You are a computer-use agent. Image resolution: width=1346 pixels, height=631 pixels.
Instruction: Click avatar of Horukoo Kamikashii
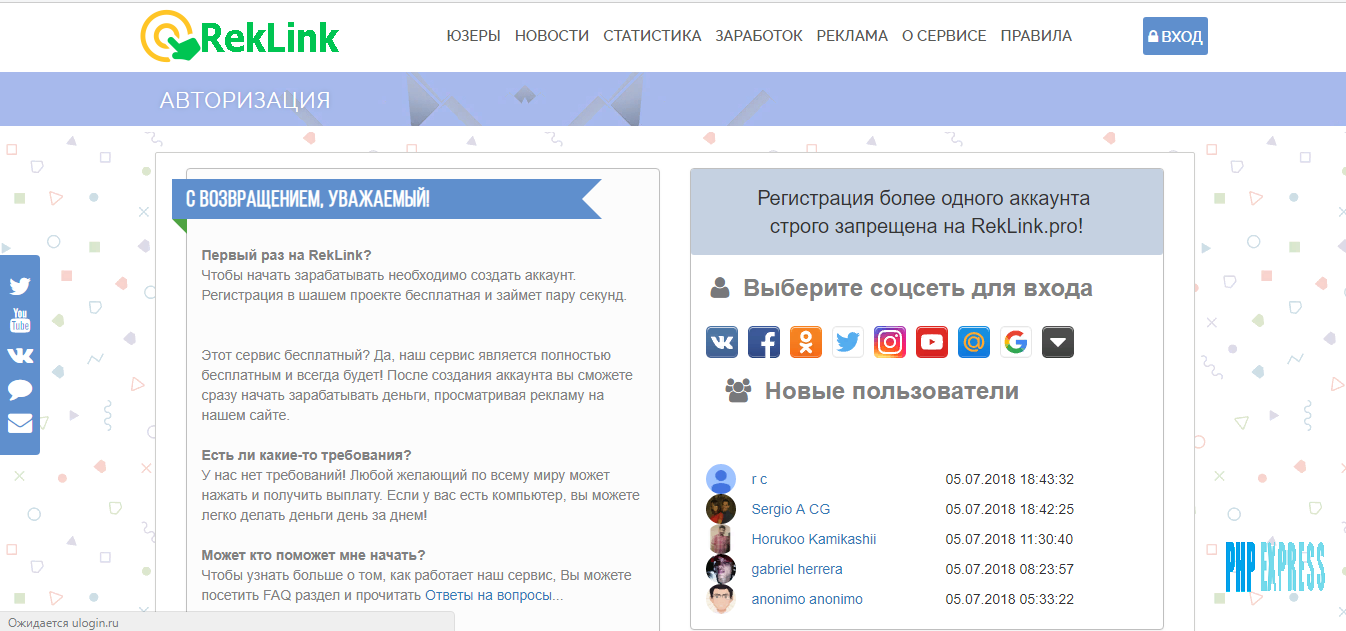721,539
